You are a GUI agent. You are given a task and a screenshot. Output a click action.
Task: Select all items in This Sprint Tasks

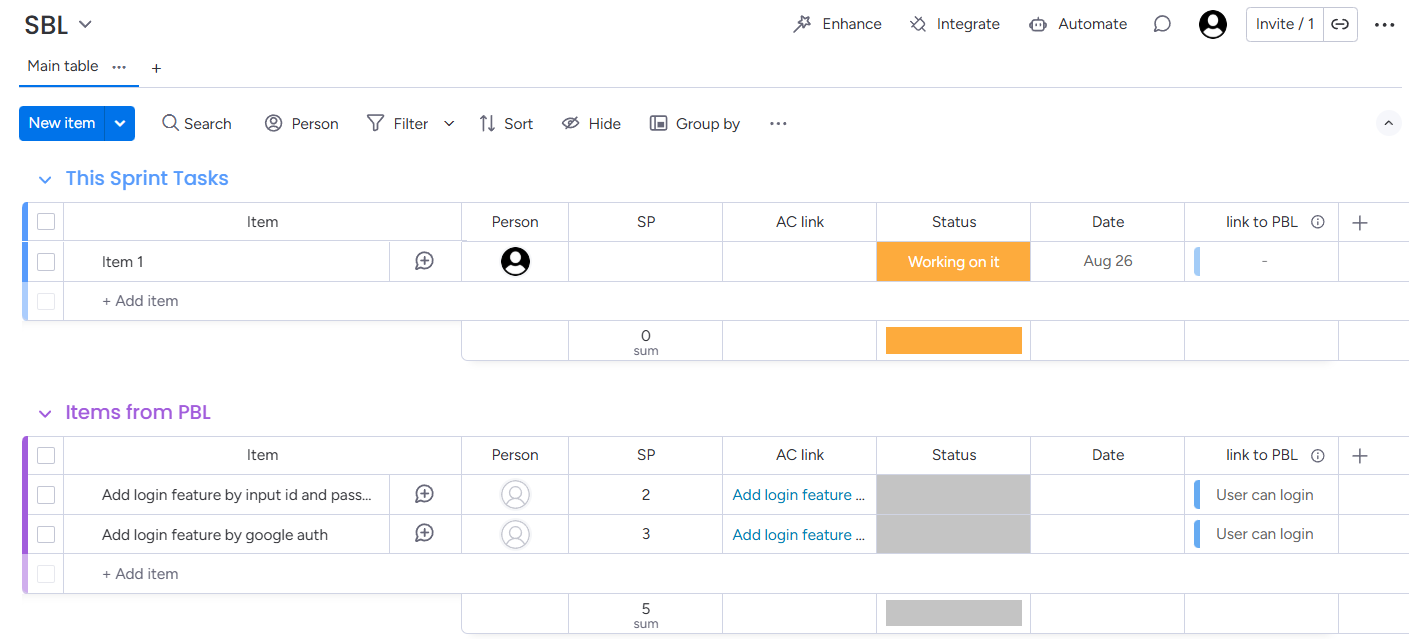click(46, 222)
